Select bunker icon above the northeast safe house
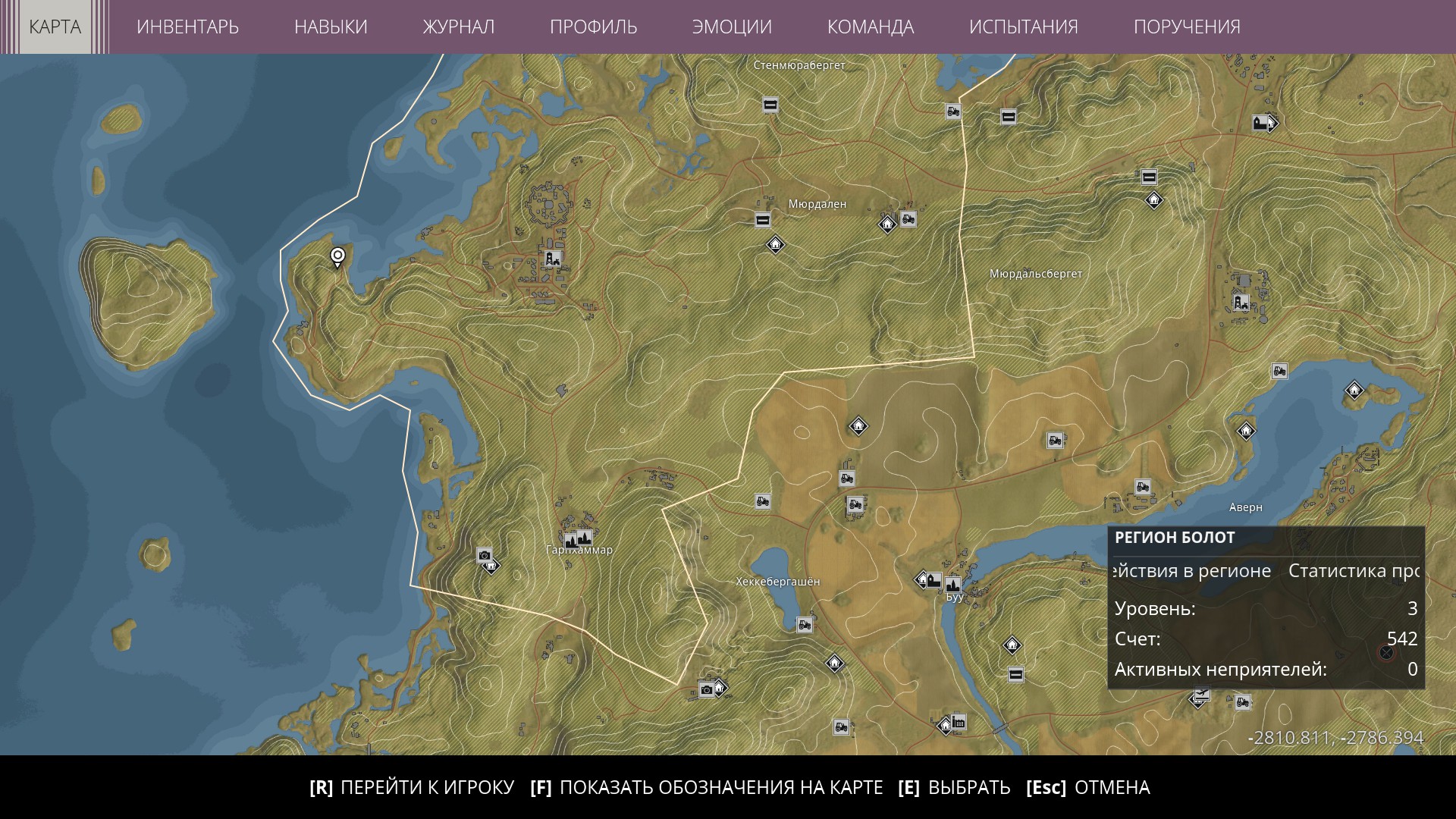The height and width of the screenshot is (819, 1456). pos(1149,177)
